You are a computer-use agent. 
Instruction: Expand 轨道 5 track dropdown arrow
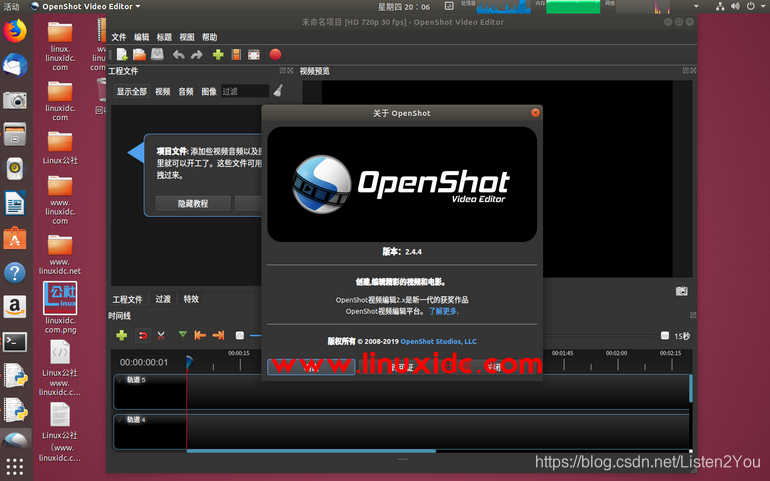click(x=119, y=379)
